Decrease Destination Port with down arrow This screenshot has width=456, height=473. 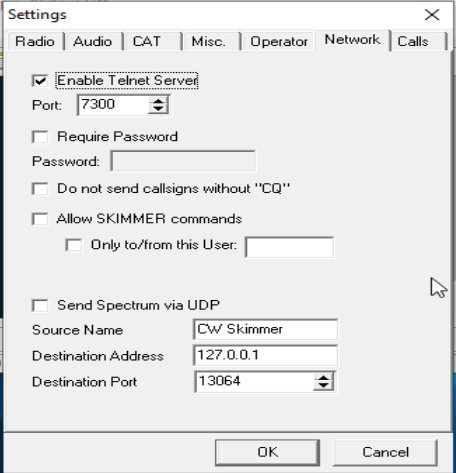point(323,386)
